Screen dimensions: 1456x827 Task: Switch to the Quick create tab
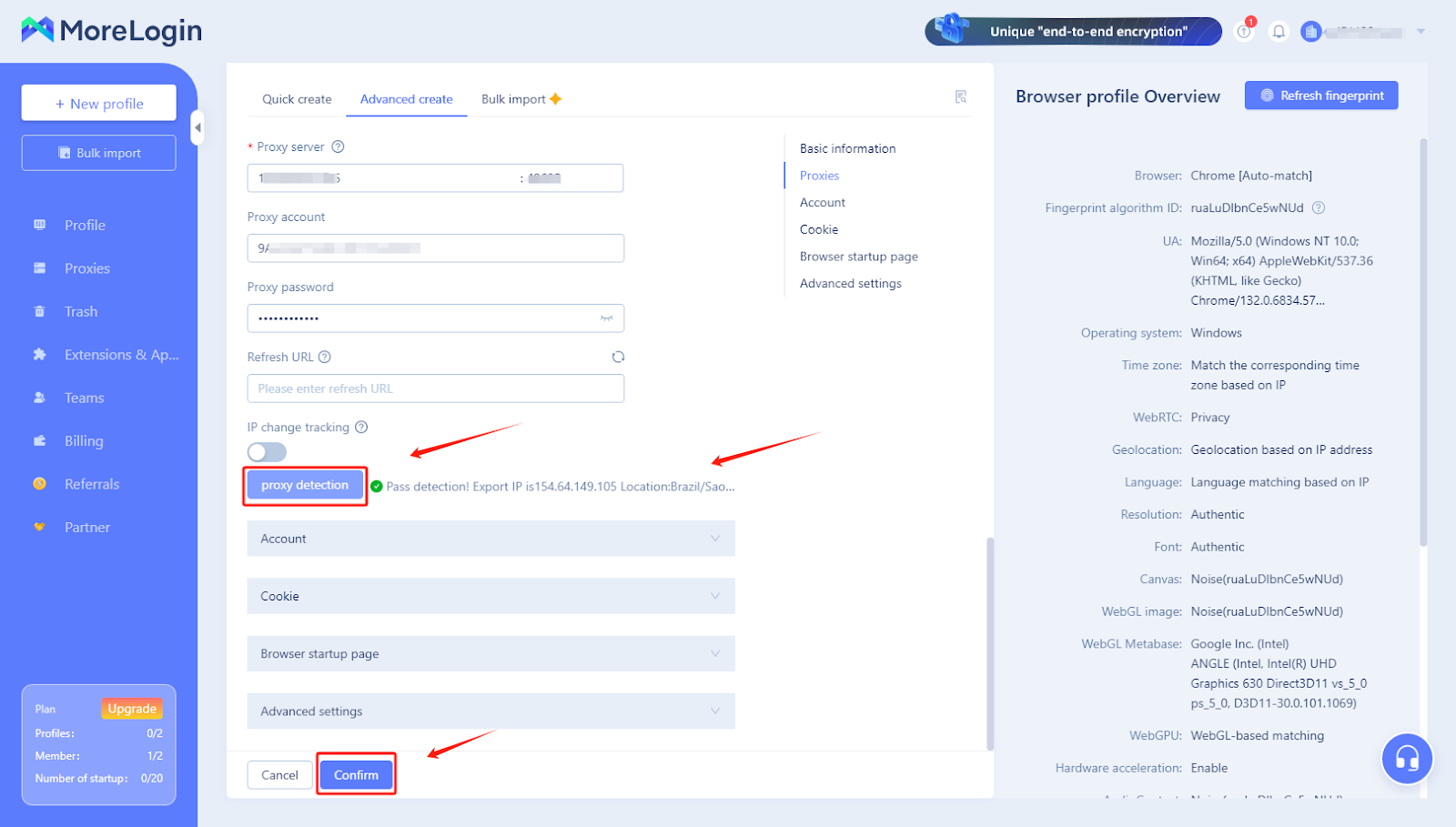297,99
